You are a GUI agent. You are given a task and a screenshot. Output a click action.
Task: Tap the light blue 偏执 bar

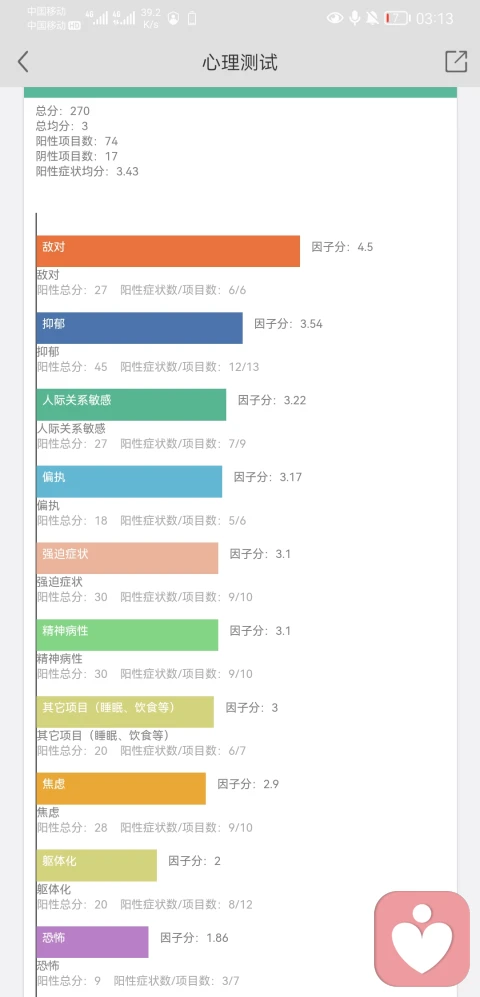pos(130,481)
